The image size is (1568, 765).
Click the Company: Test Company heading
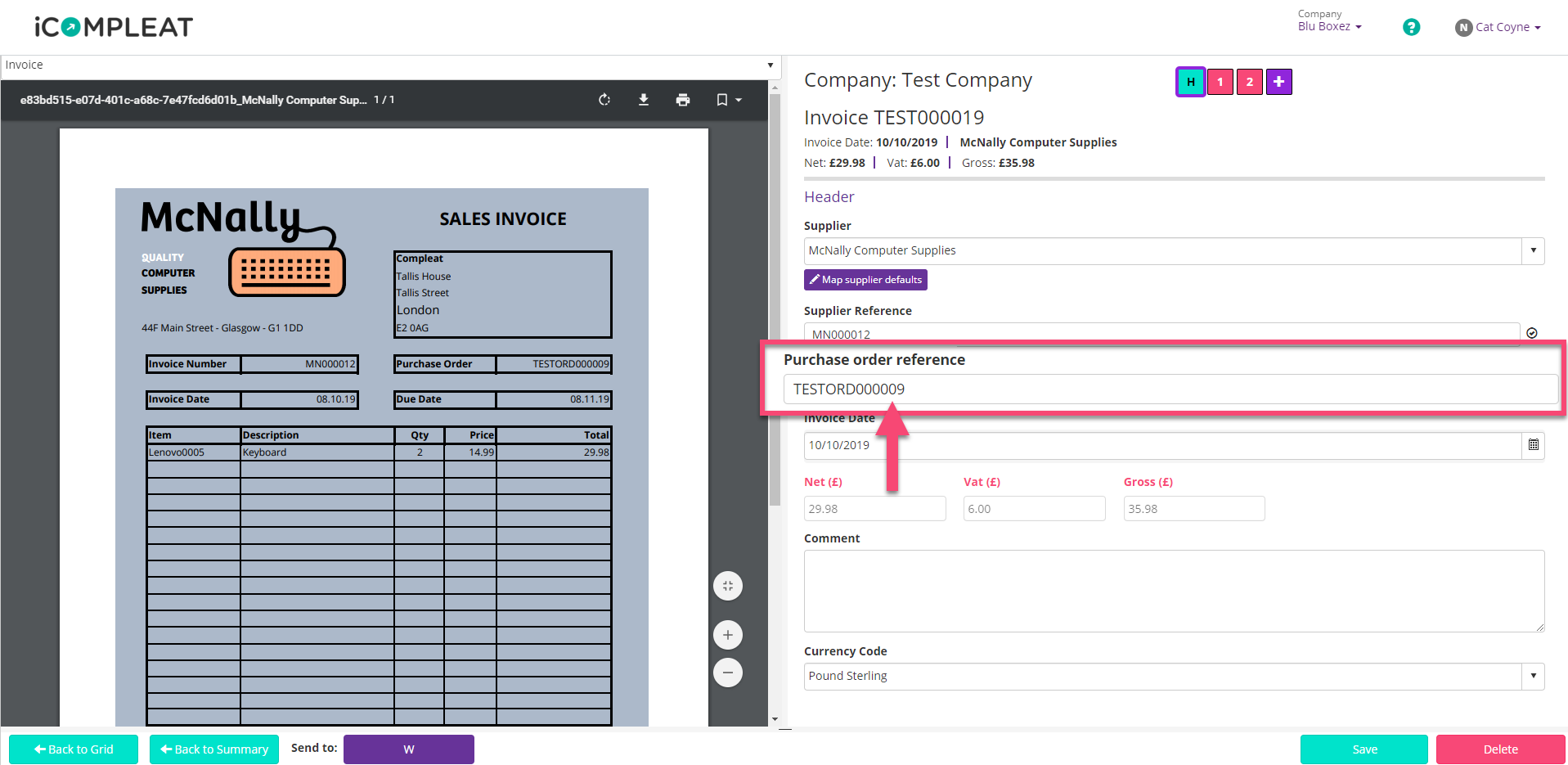coord(918,80)
